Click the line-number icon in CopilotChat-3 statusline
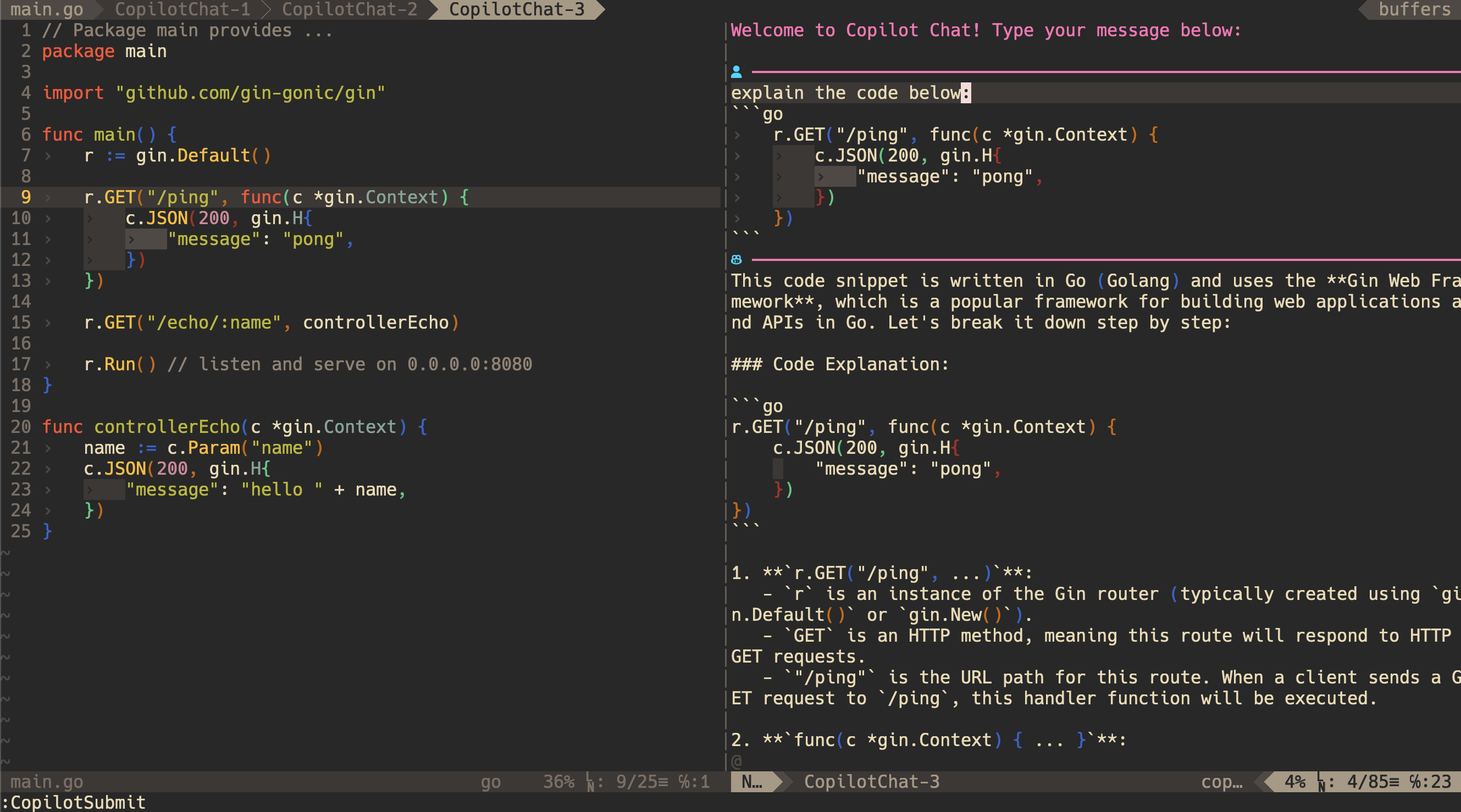Image resolution: width=1461 pixels, height=812 pixels. coord(1321,782)
